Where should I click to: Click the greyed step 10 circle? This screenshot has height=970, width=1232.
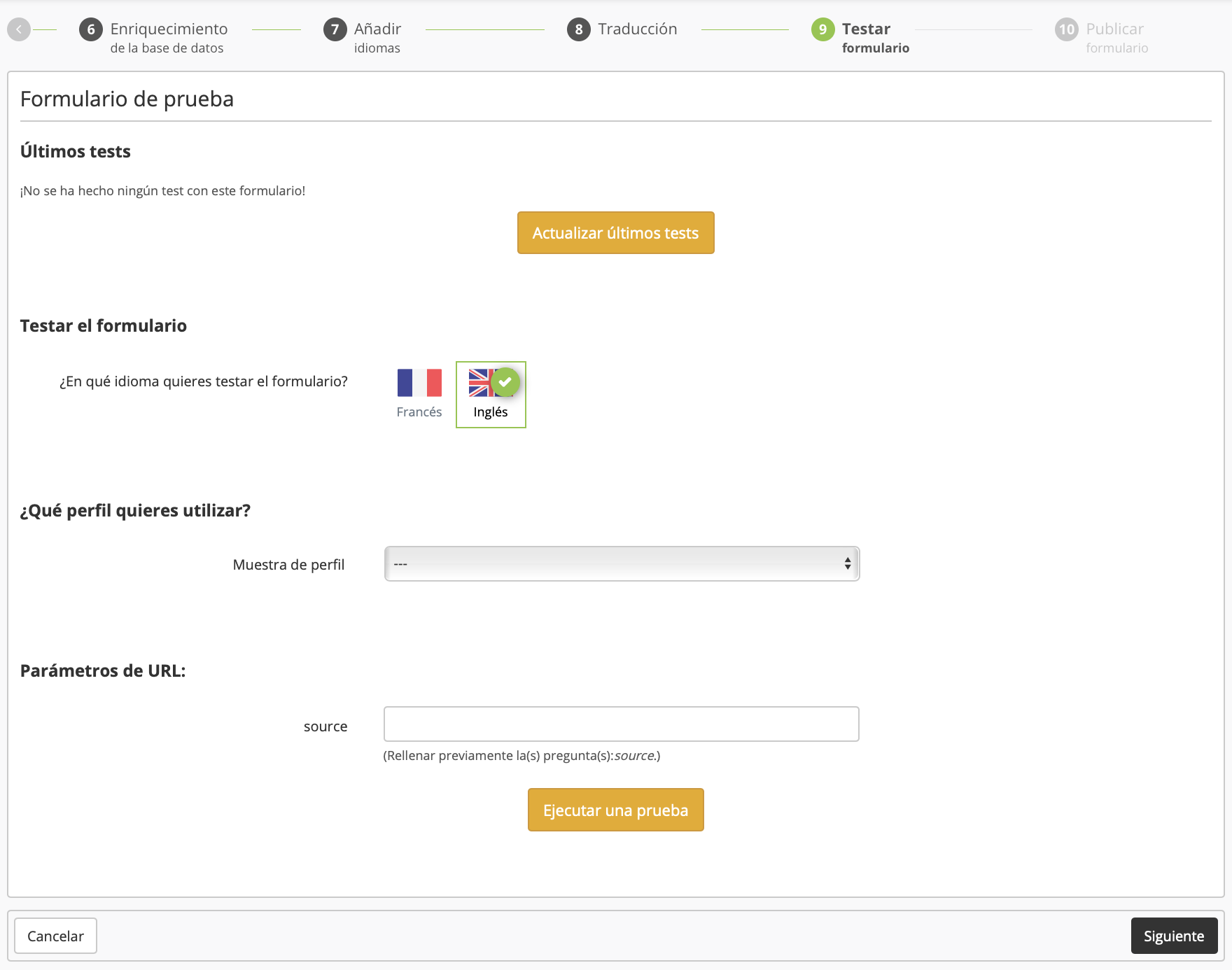coord(1066,29)
